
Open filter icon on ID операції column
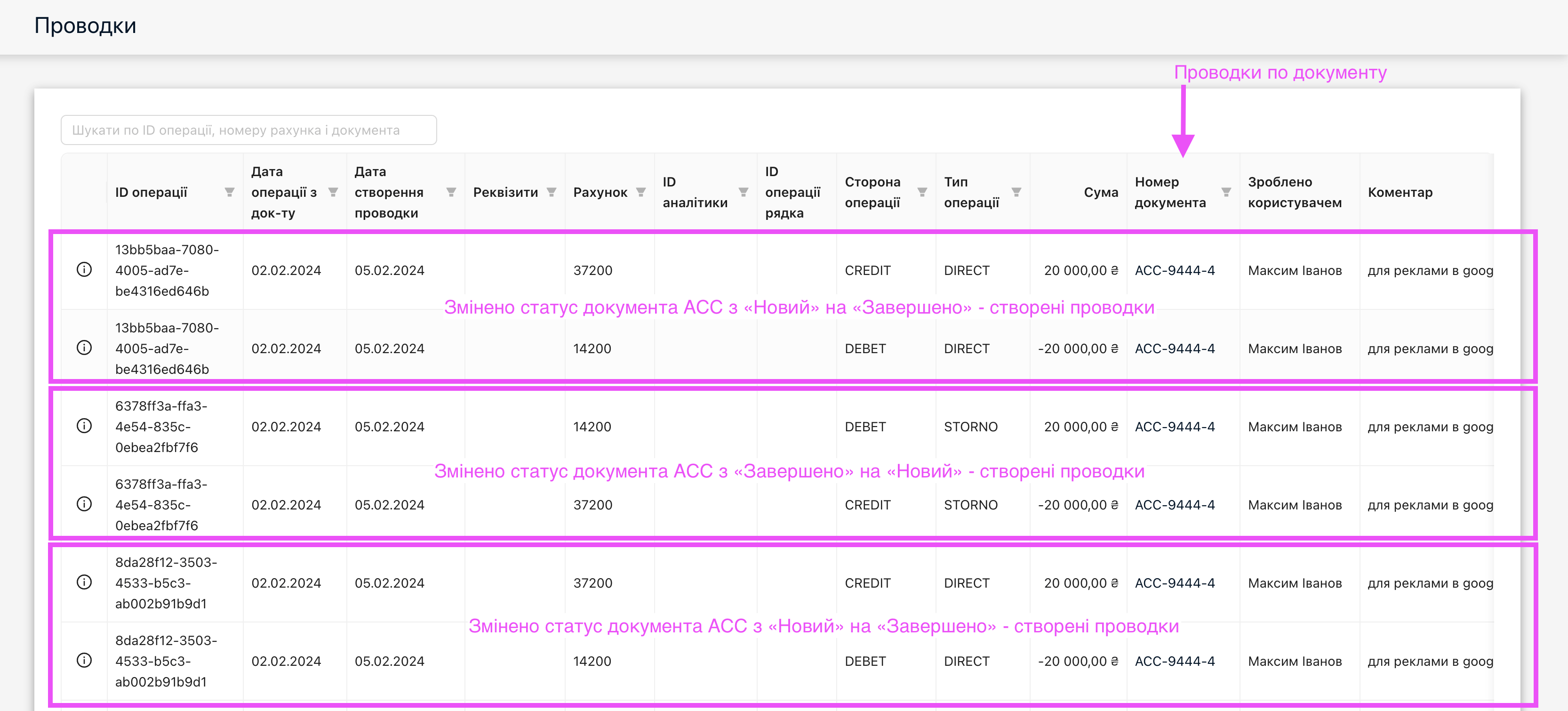point(230,193)
